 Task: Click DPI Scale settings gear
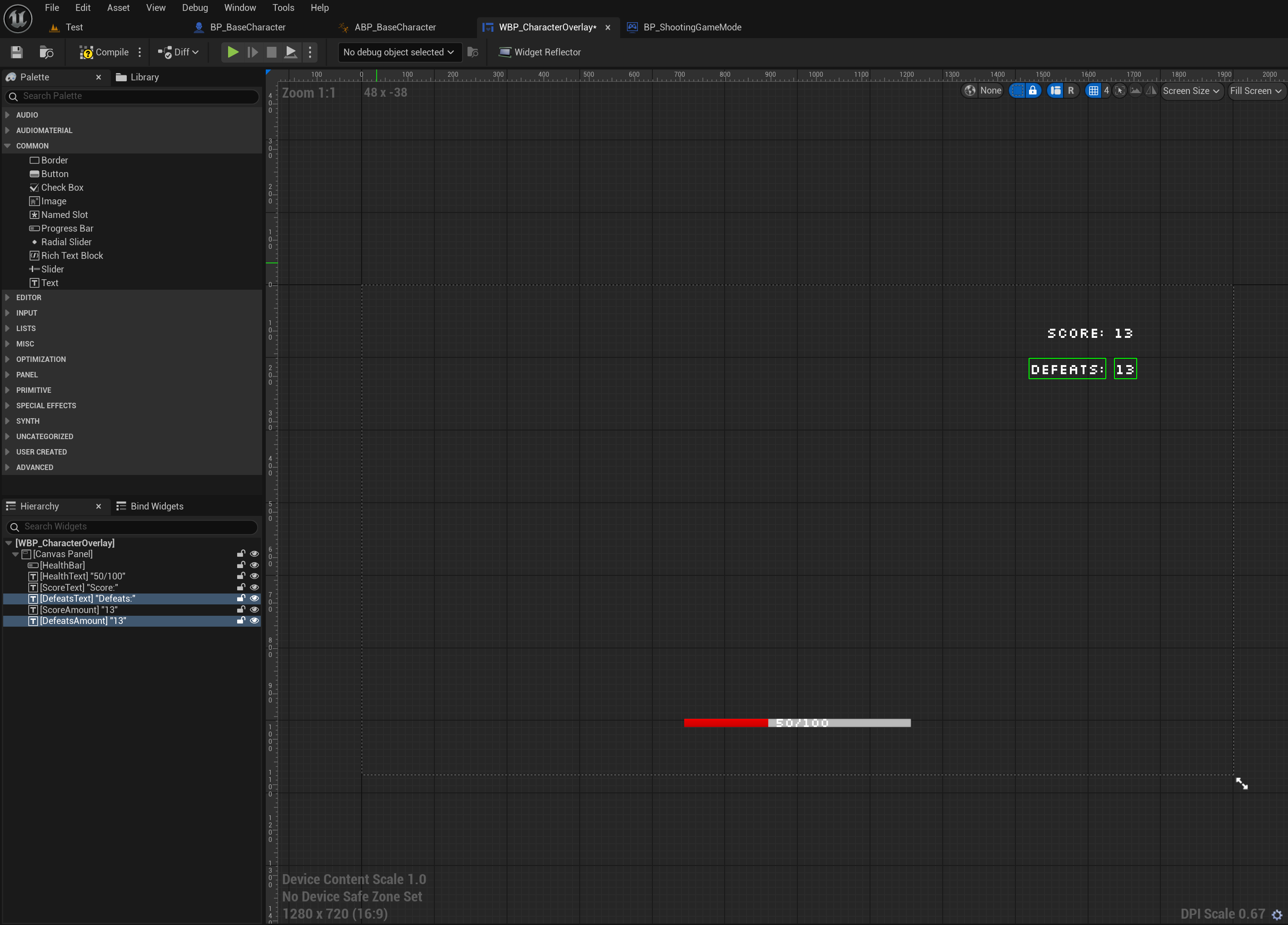tap(1277, 914)
